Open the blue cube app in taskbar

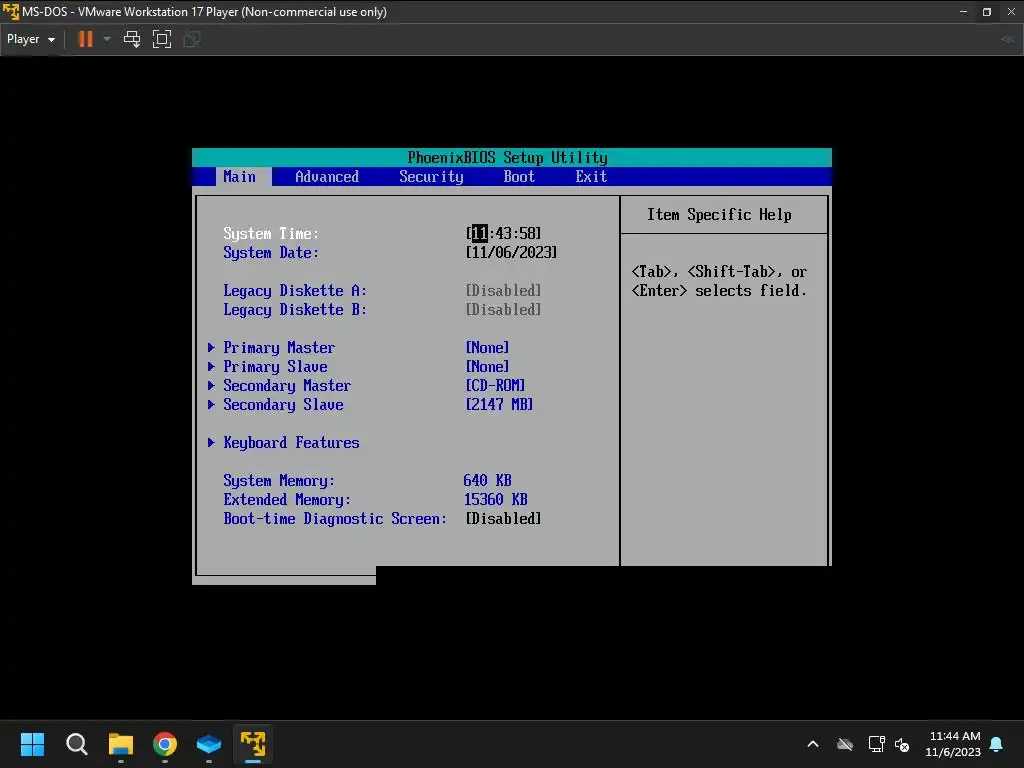click(x=209, y=744)
